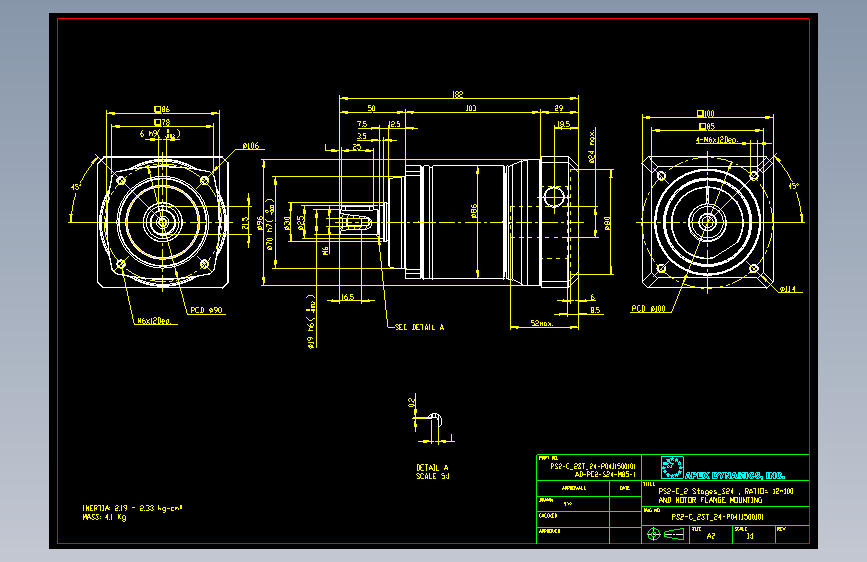
Task: Click the title line AND MOTOR FLANGE MOUNTING
Action: pos(711,500)
